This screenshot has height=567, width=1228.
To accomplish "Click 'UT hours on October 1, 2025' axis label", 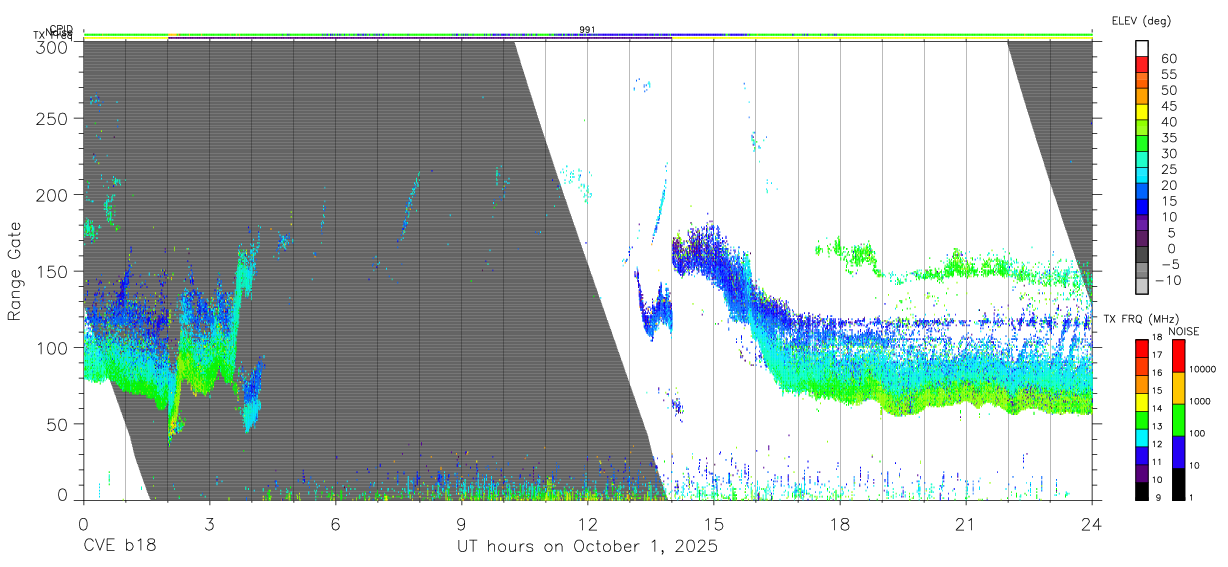I will (x=587, y=547).
